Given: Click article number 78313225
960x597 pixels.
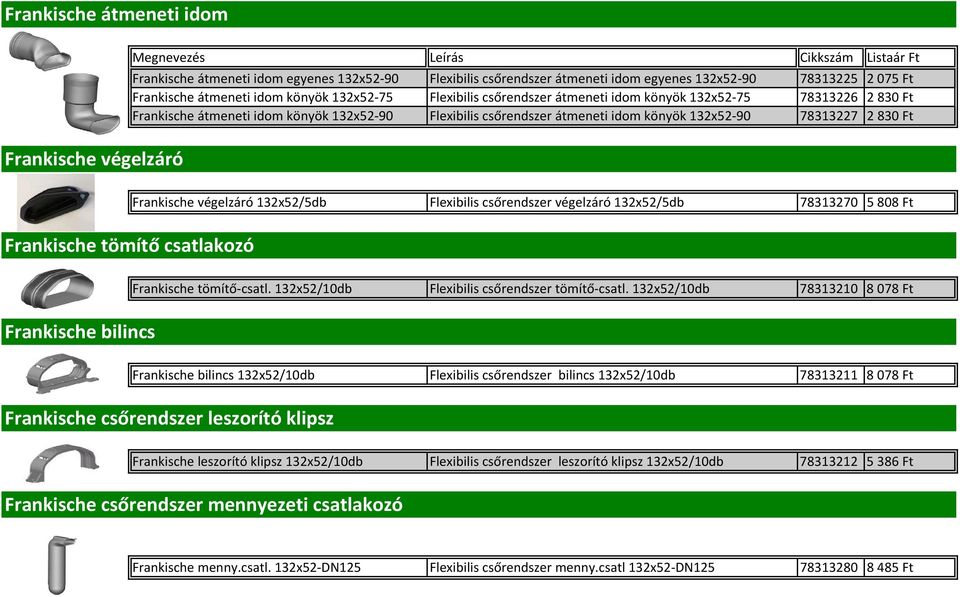Looking at the screenshot, I should click(x=830, y=78).
